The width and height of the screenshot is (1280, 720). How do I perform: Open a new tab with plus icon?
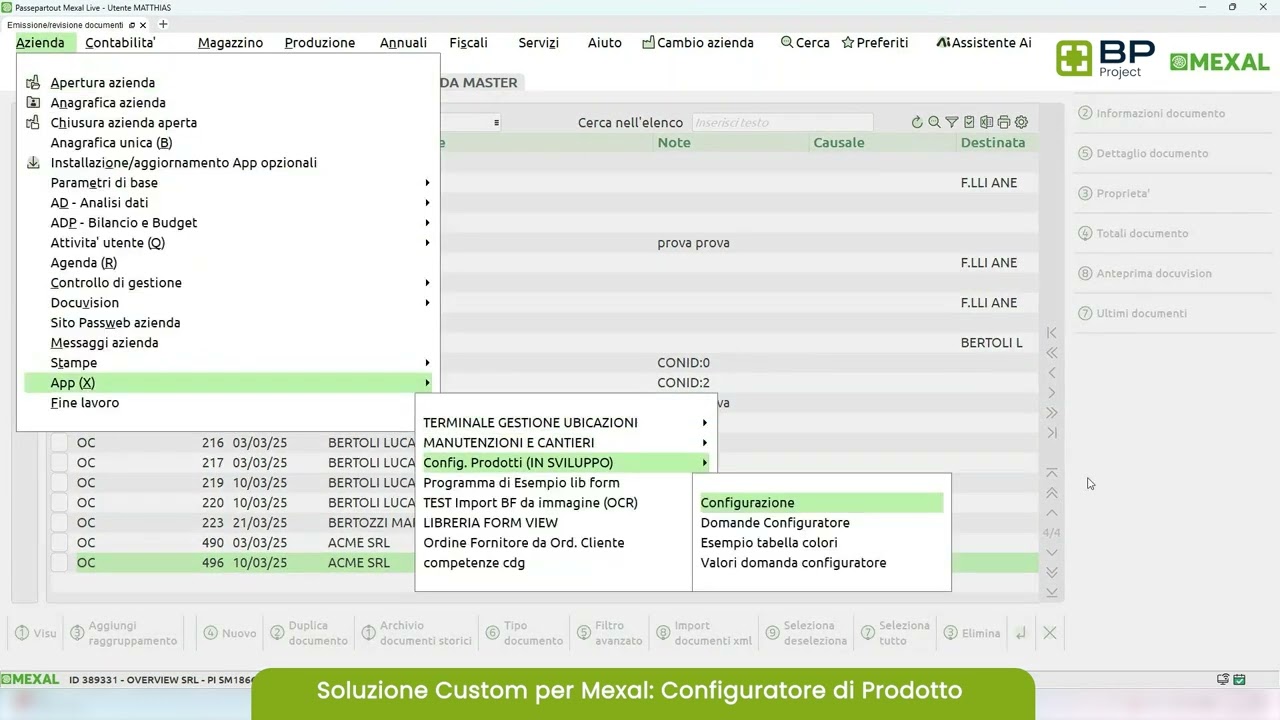163,24
